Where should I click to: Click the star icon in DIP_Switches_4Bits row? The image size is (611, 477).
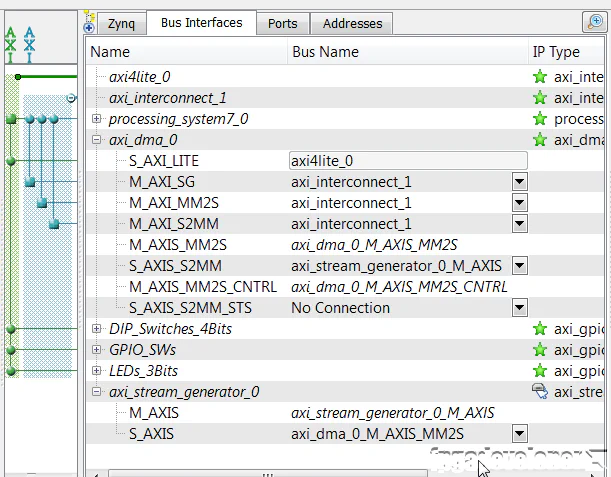(540, 329)
